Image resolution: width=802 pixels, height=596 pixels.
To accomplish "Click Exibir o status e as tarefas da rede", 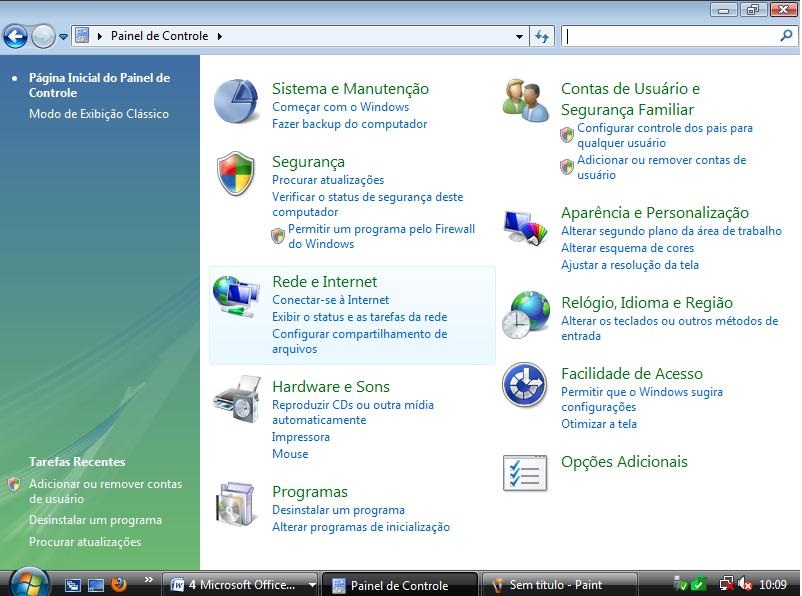I will (360, 317).
